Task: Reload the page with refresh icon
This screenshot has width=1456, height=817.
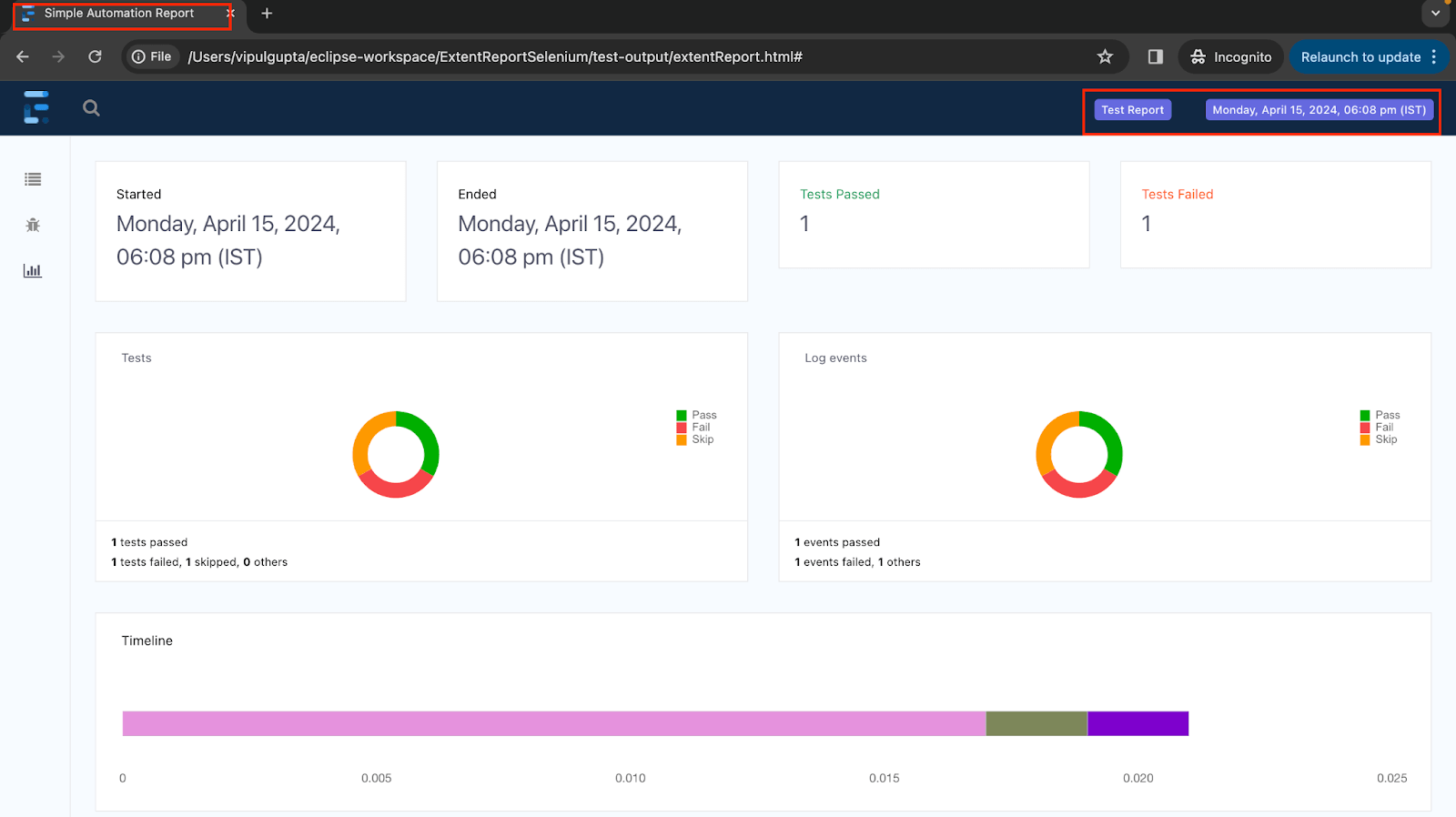Action: 95,56
